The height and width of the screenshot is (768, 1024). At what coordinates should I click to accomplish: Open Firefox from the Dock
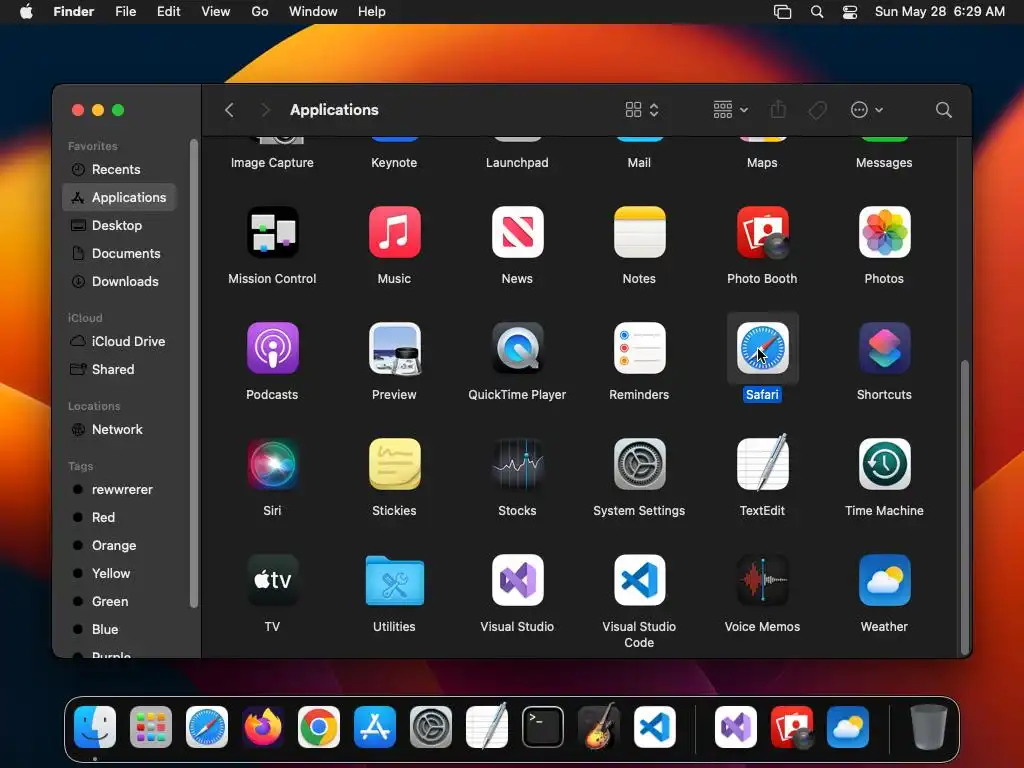[x=263, y=727]
